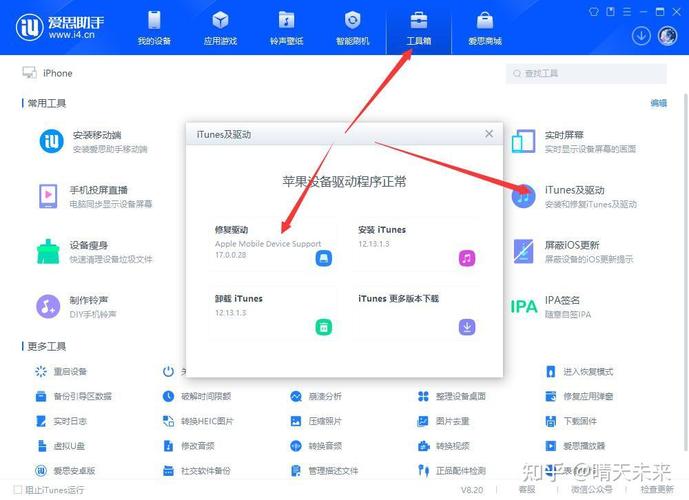The width and height of the screenshot is (689, 500).
Task: Open 正品配件检测 accessory check tool
Action: (451, 471)
